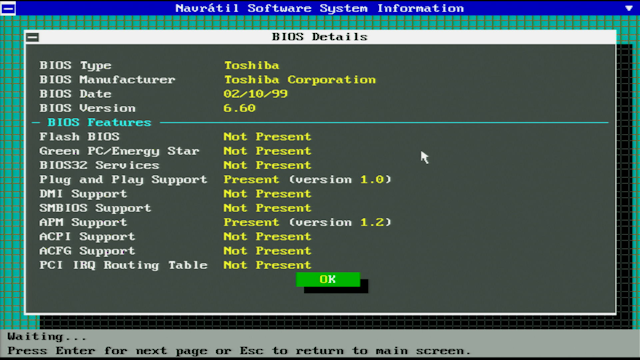The height and width of the screenshot is (360, 640).
Task: Click Not Present beside Flash BIOS
Action: tap(267, 137)
